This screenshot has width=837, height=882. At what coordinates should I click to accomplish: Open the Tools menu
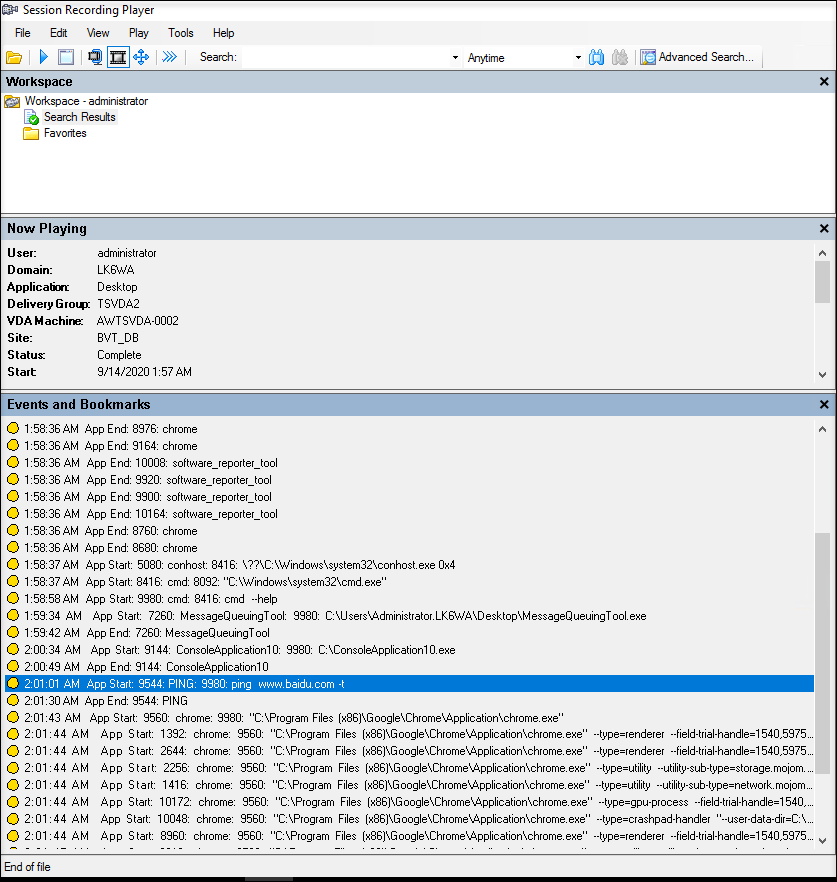click(x=181, y=33)
